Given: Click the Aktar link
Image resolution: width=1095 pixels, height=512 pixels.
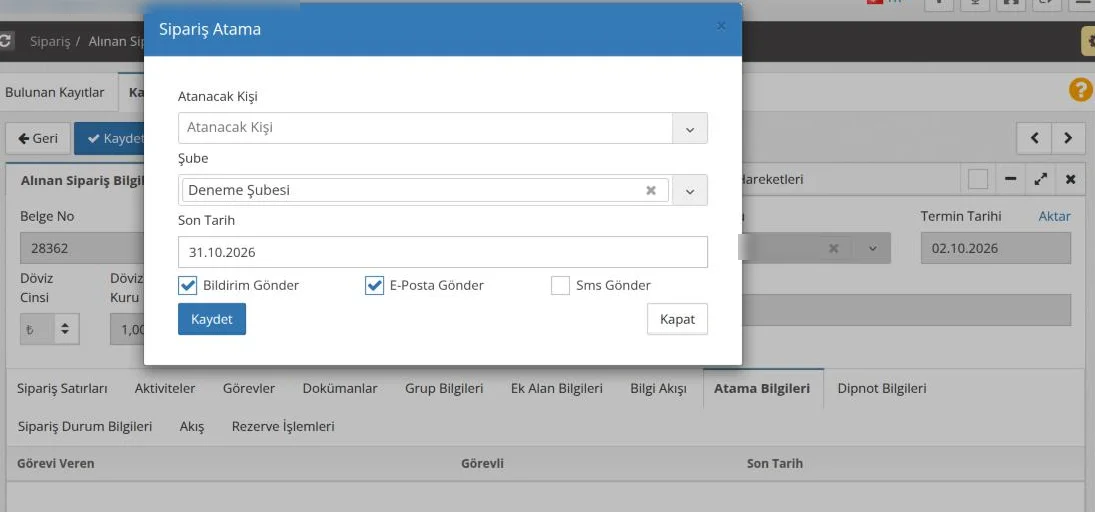Looking at the screenshot, I should coord(1054,217).
